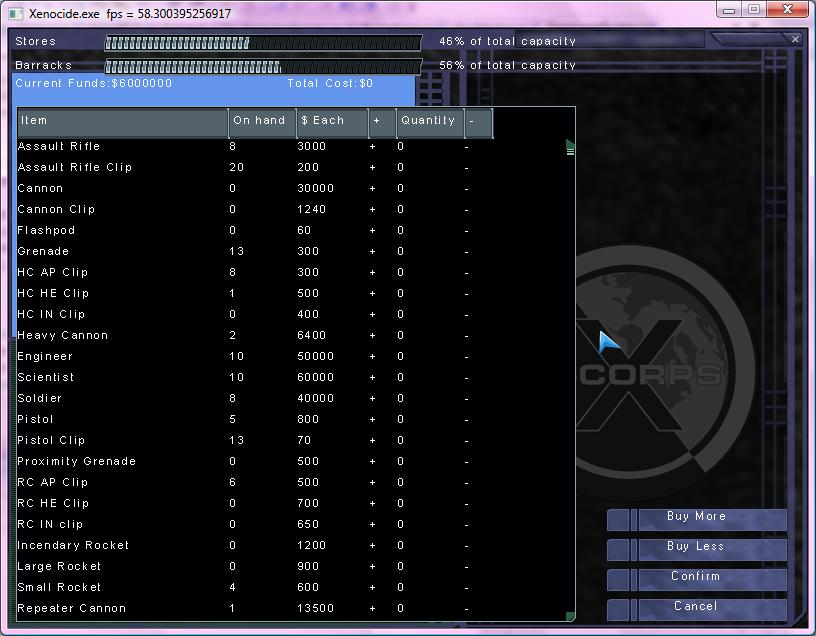Click Engineer price 50000
The image size is (816, 636).
point(315,357)
